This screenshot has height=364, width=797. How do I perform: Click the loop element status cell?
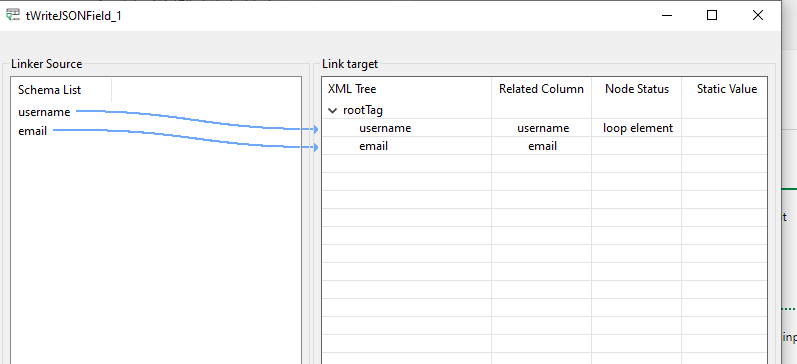[x=637, y=128]
